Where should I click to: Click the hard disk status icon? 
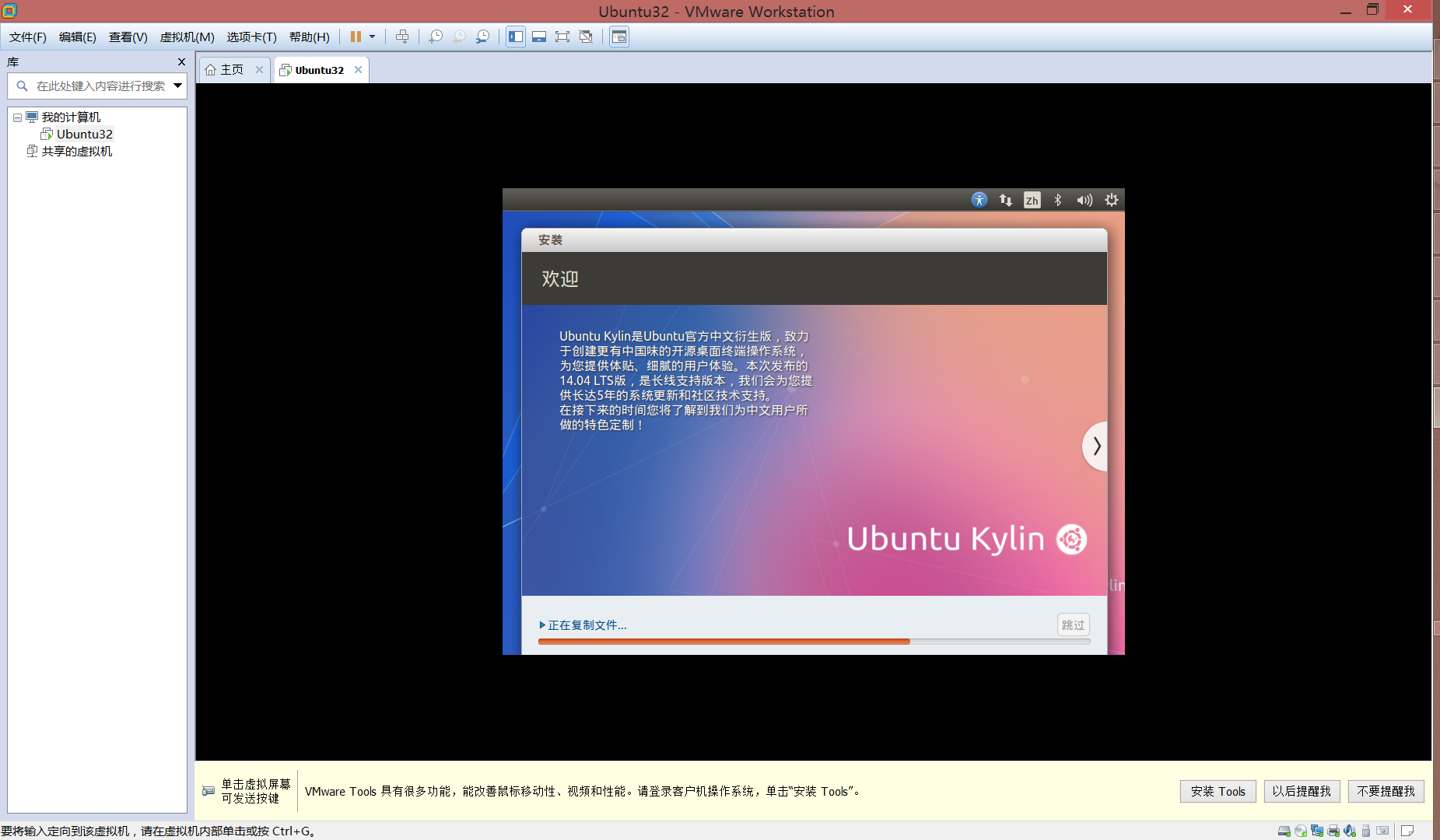1284,831
